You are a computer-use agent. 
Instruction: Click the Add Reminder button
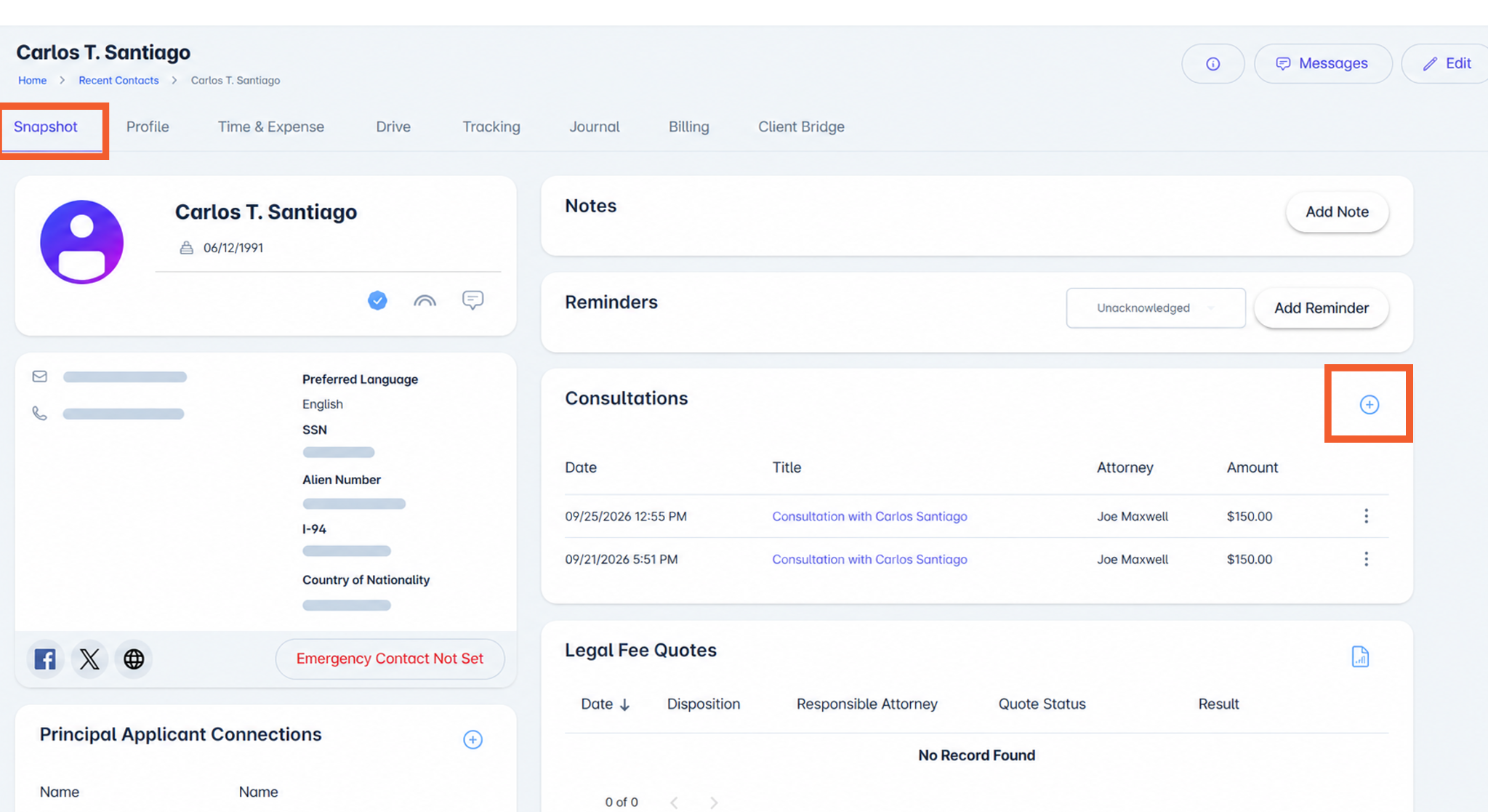coord(1322,308)
